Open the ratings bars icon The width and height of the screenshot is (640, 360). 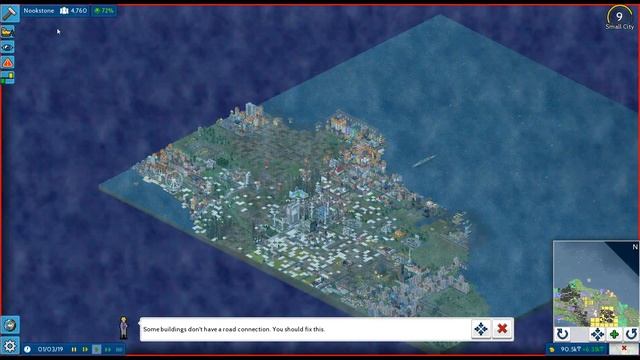tap(8, 78)
